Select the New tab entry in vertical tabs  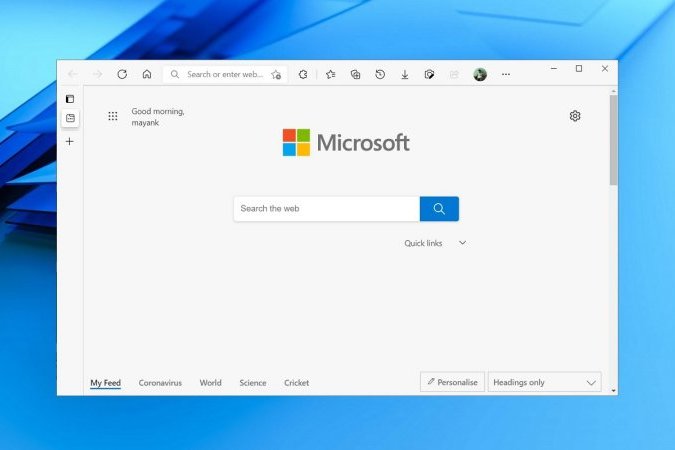coord(70,118)
